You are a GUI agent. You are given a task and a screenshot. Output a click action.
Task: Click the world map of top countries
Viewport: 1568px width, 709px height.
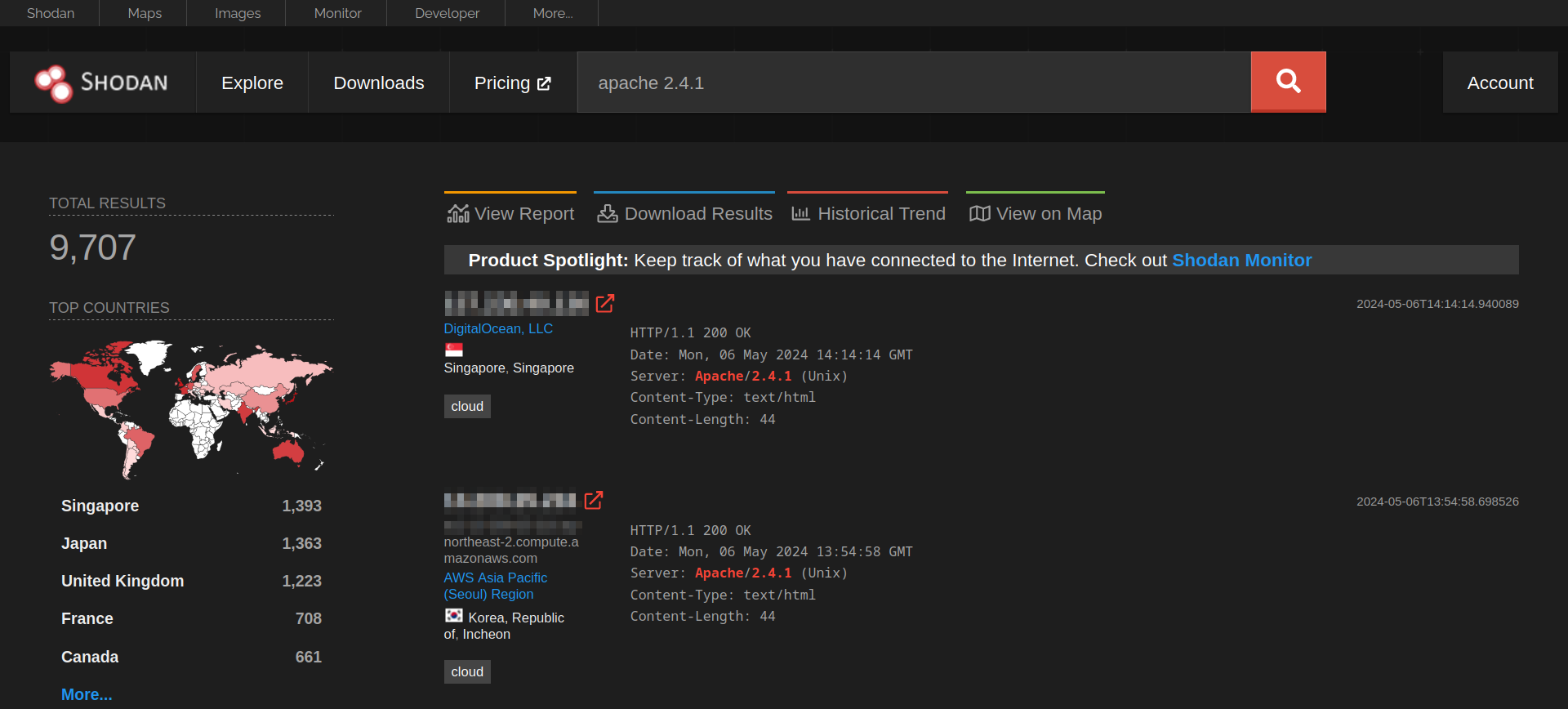click(x=191, y=408)
